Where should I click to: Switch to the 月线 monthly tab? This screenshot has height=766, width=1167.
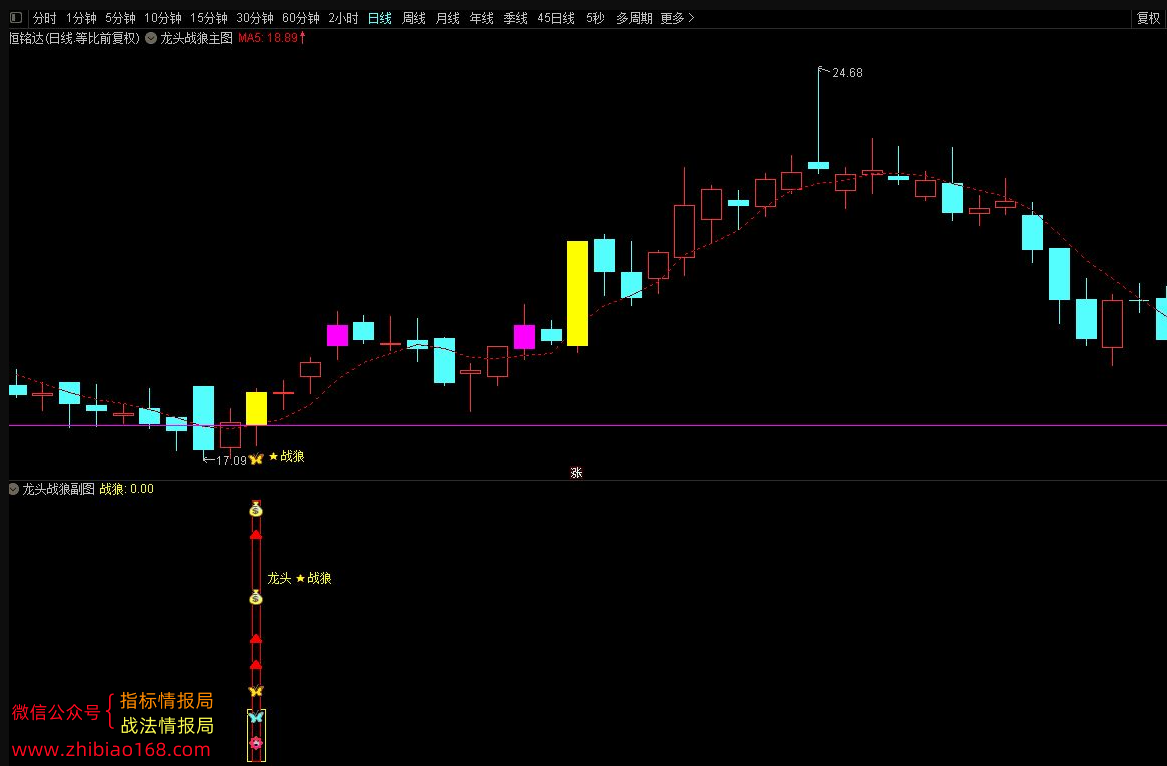click(447, 18)
